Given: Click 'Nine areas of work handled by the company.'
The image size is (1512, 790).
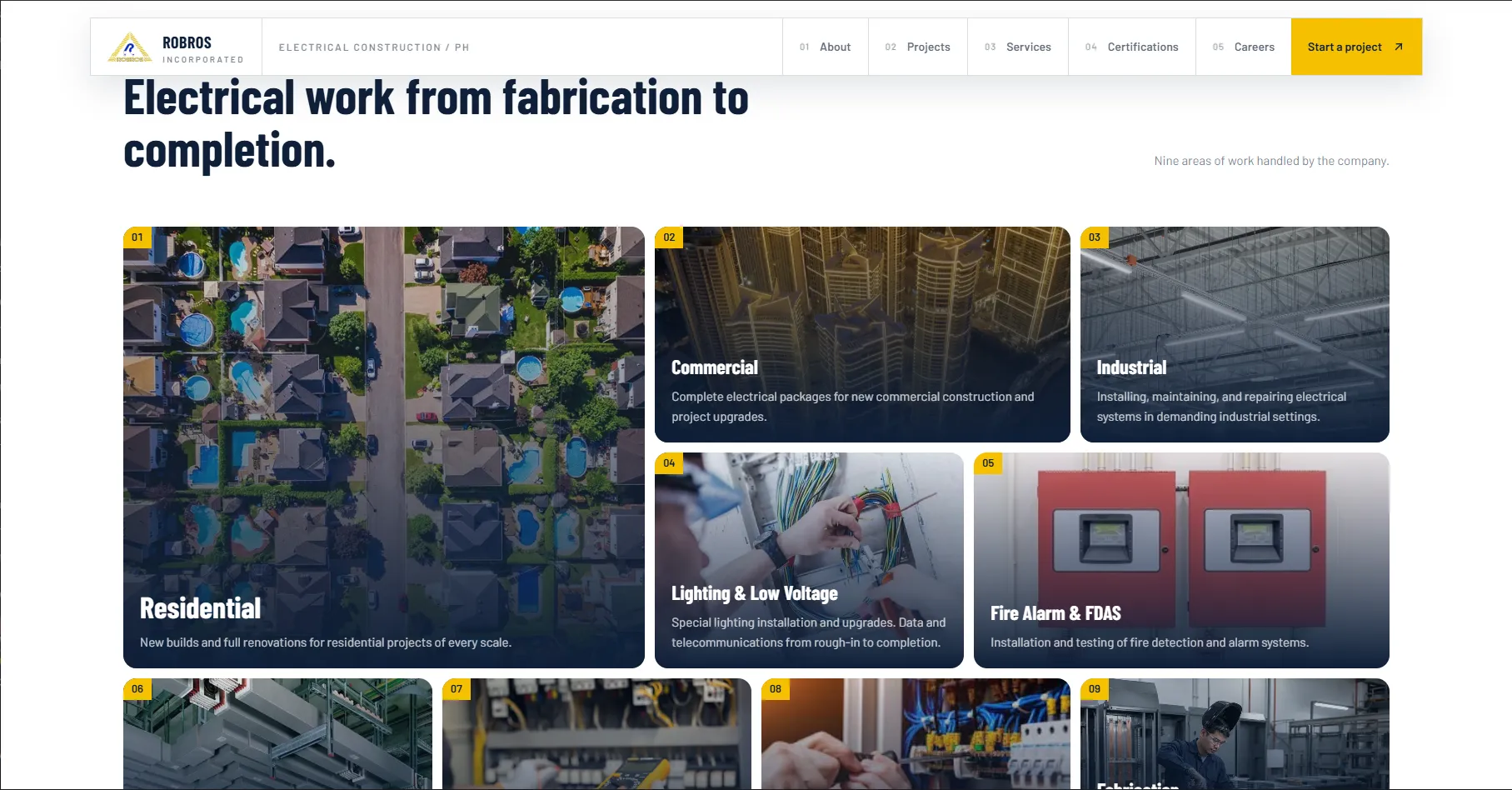Looking at the screenshot, I should 1271,161.
